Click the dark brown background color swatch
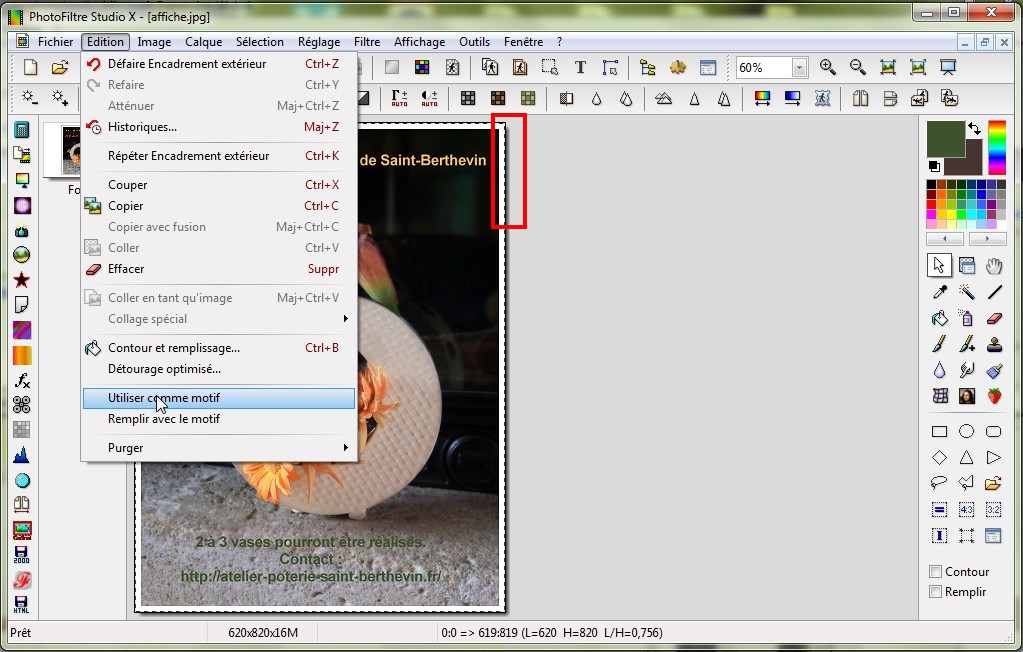Screen dimensions: 1023x652 [x=972, y=163]
